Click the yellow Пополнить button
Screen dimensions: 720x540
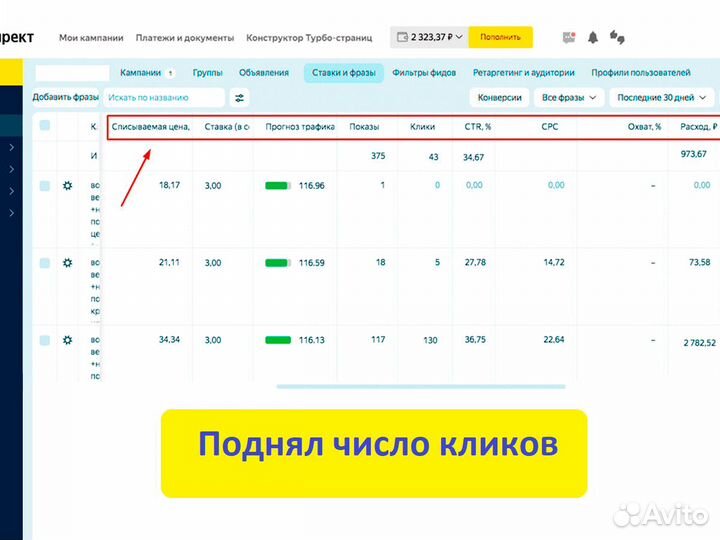pyautogui.click(x=501, y=37)
